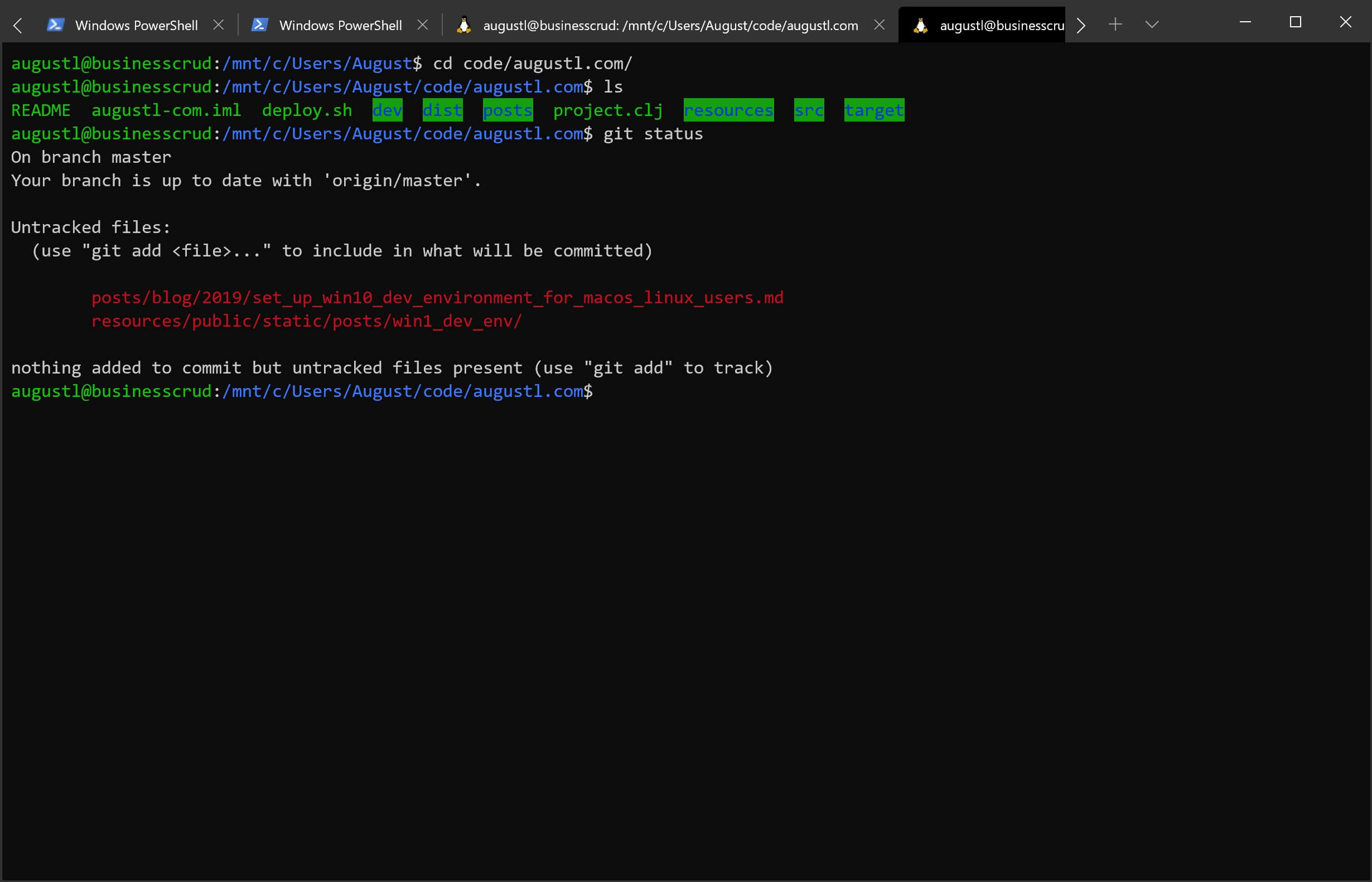Click the 'use git add <file>' hint line
The width and height of the screenshot is (1372, 882).
tap(342, 251)
